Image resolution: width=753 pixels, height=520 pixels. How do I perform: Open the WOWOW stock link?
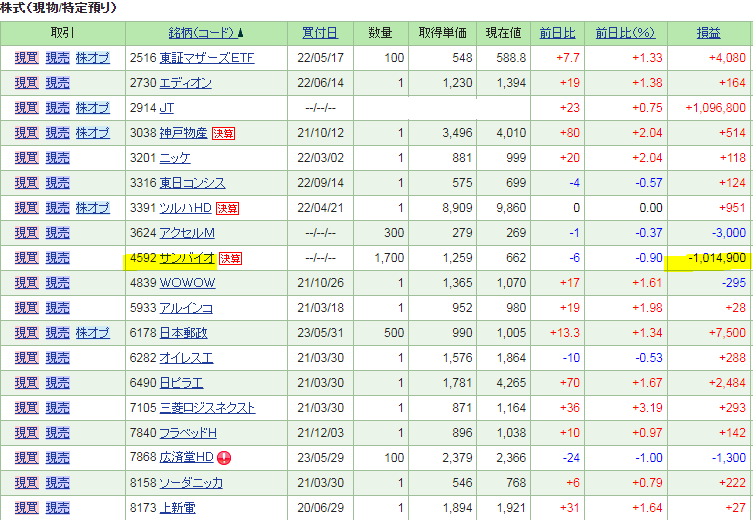point(187,283)
